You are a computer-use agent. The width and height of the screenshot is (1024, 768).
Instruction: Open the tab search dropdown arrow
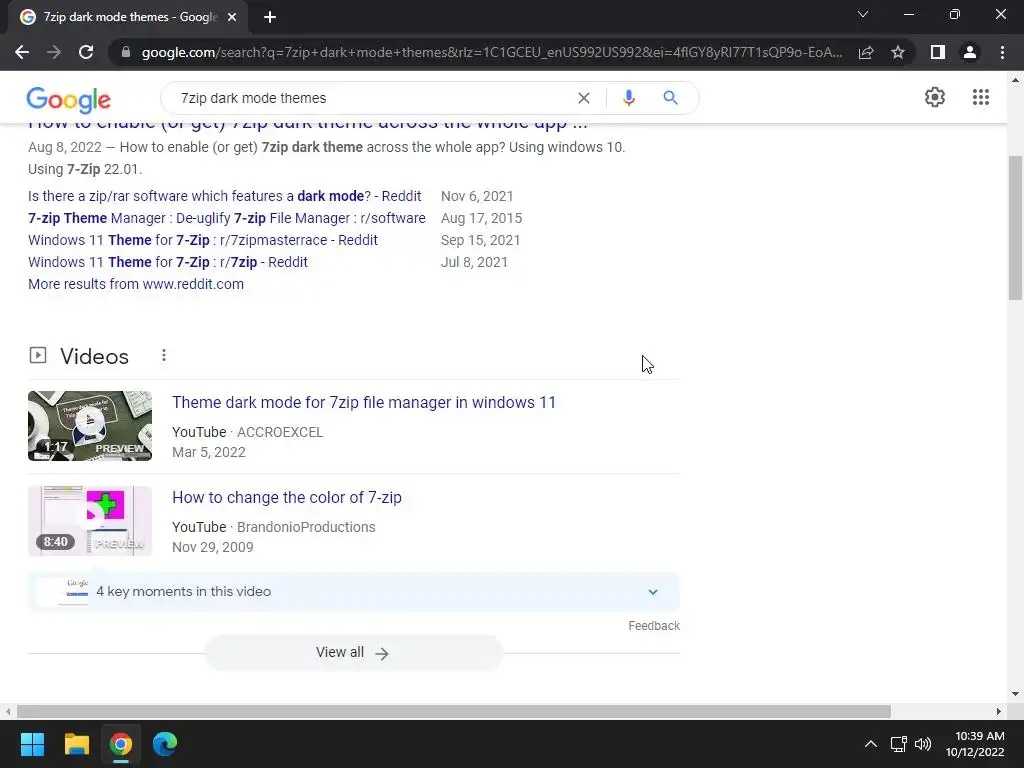click(863, 14)
